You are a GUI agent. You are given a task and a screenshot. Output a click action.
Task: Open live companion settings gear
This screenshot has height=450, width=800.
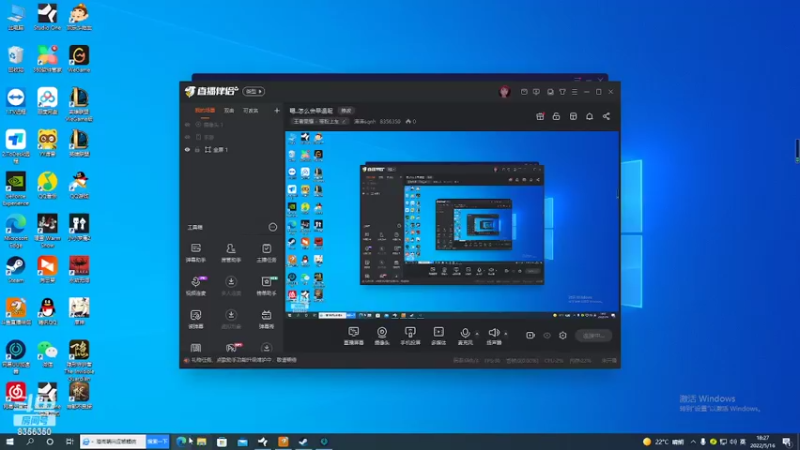563,335
